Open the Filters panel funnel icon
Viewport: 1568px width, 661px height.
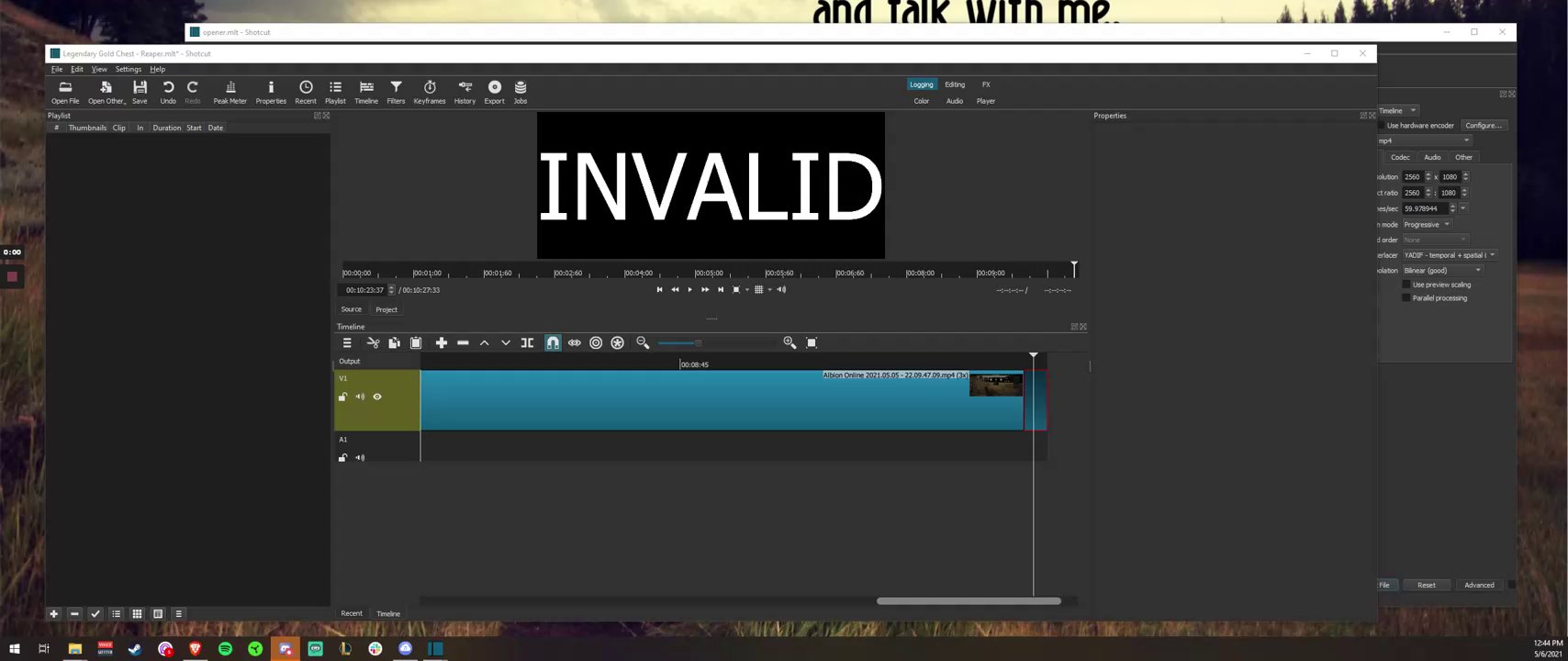tap(396, 92)
